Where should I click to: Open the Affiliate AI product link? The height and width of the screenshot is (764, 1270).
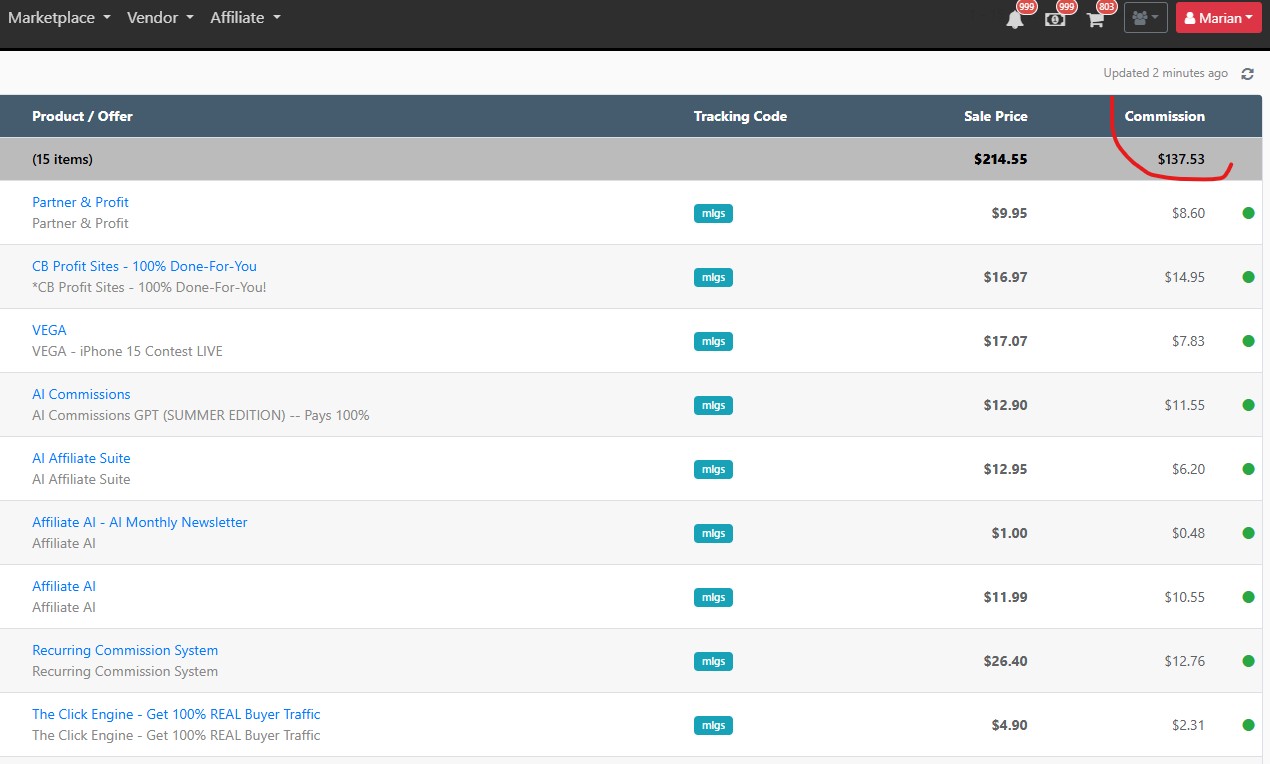[64, 586]
